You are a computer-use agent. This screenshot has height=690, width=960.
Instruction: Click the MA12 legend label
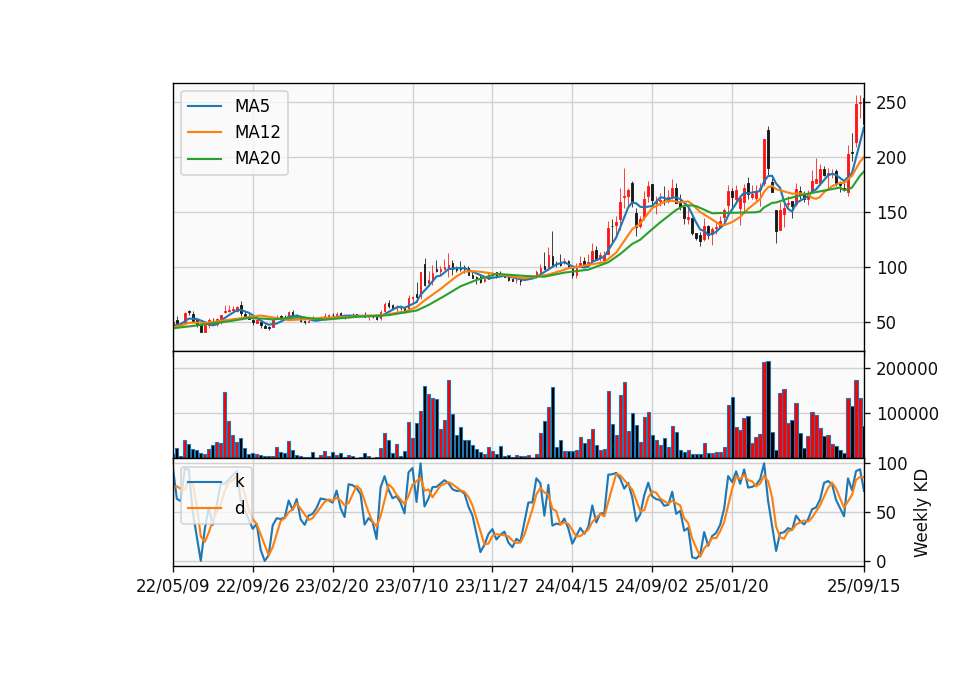pos(257,132)
